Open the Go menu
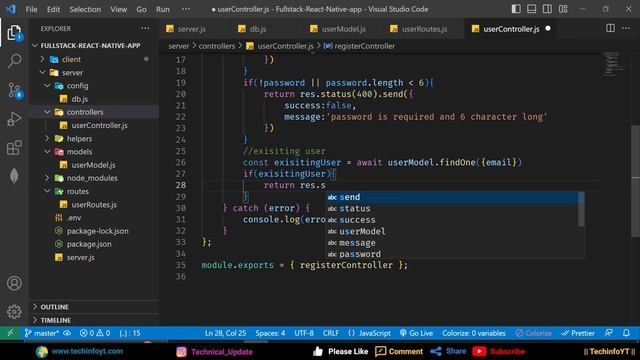 142,9
